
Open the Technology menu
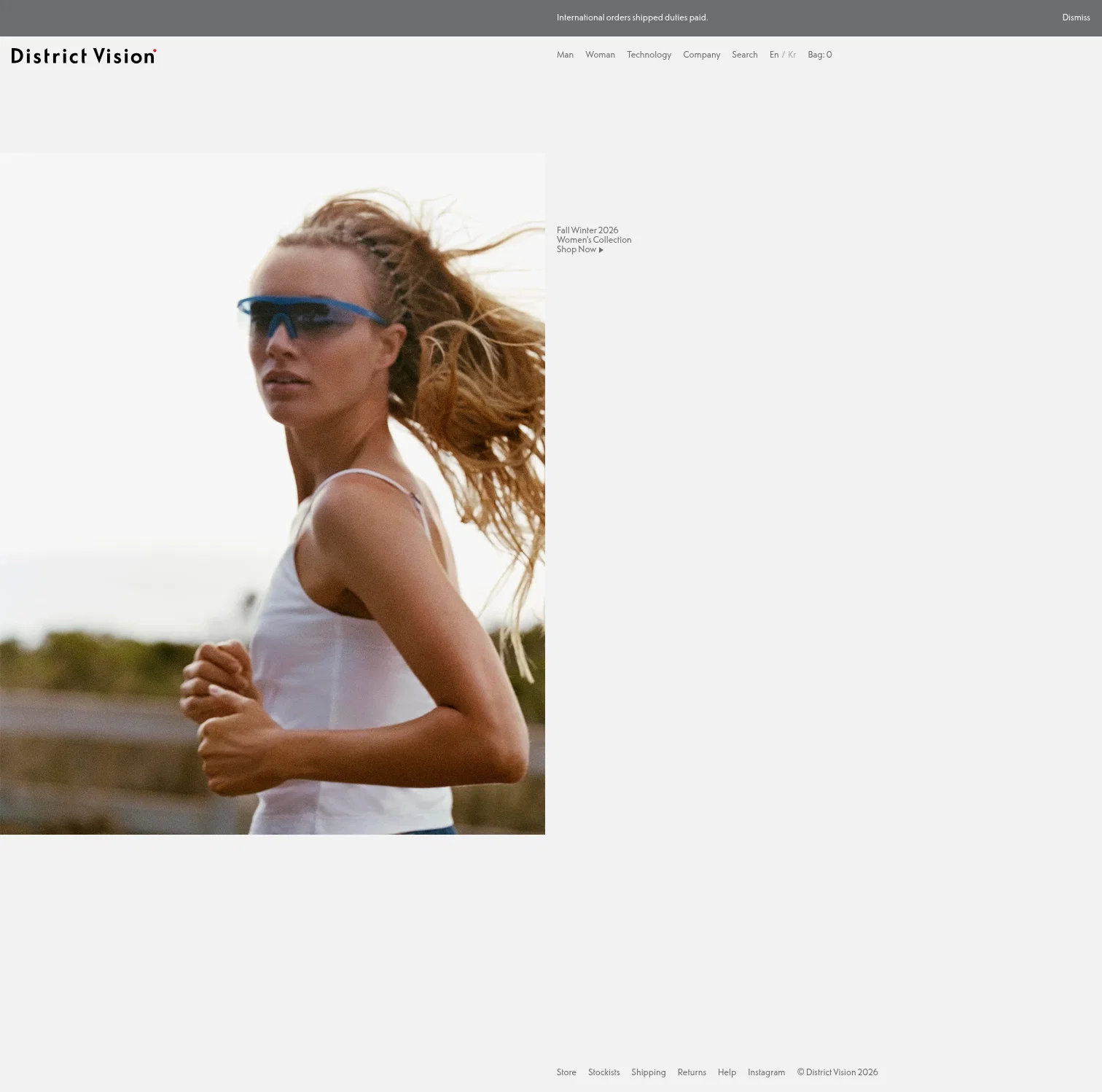[x=649, y=55]
